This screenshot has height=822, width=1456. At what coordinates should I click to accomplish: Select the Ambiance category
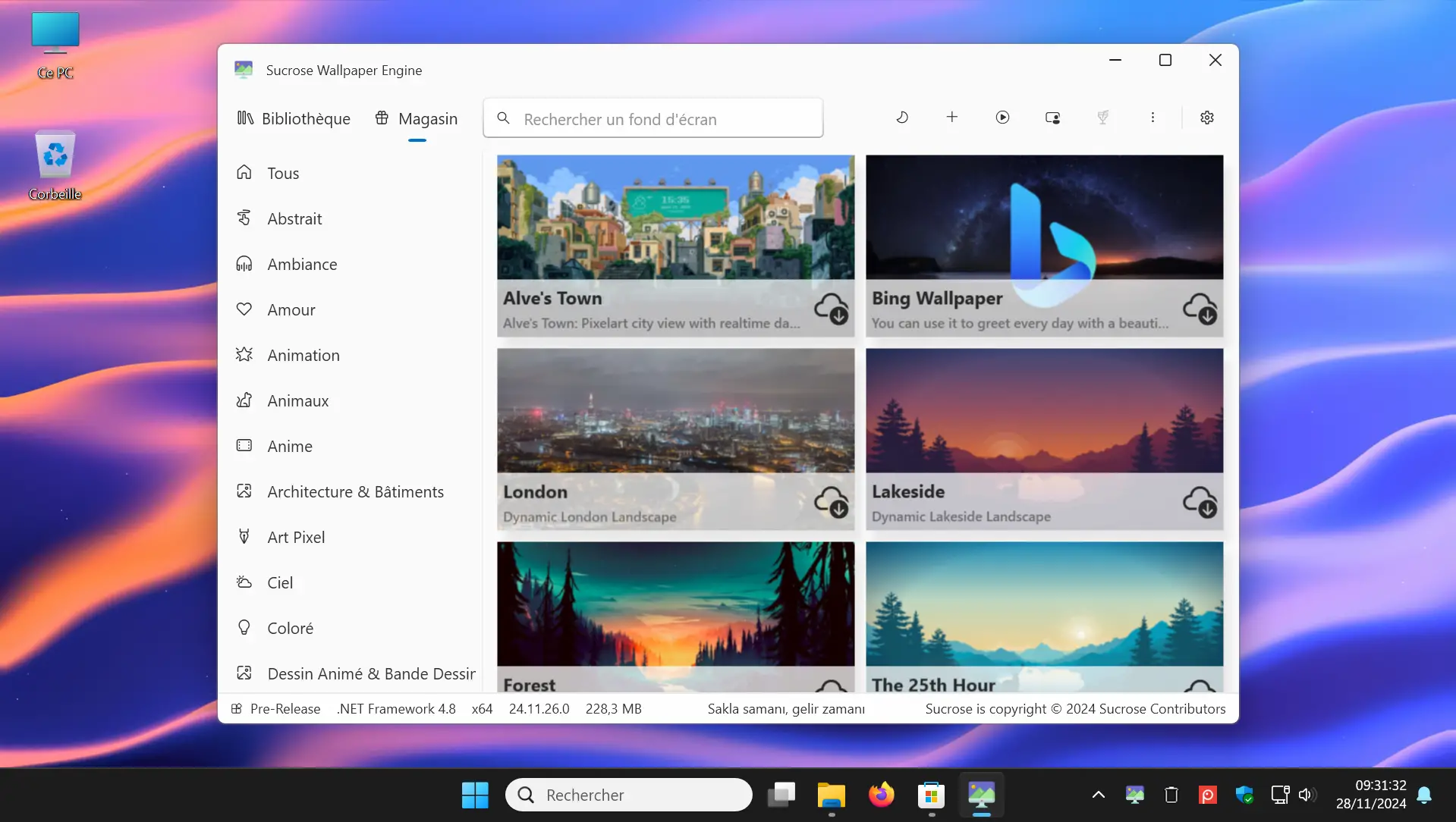(x=351, y=264)
